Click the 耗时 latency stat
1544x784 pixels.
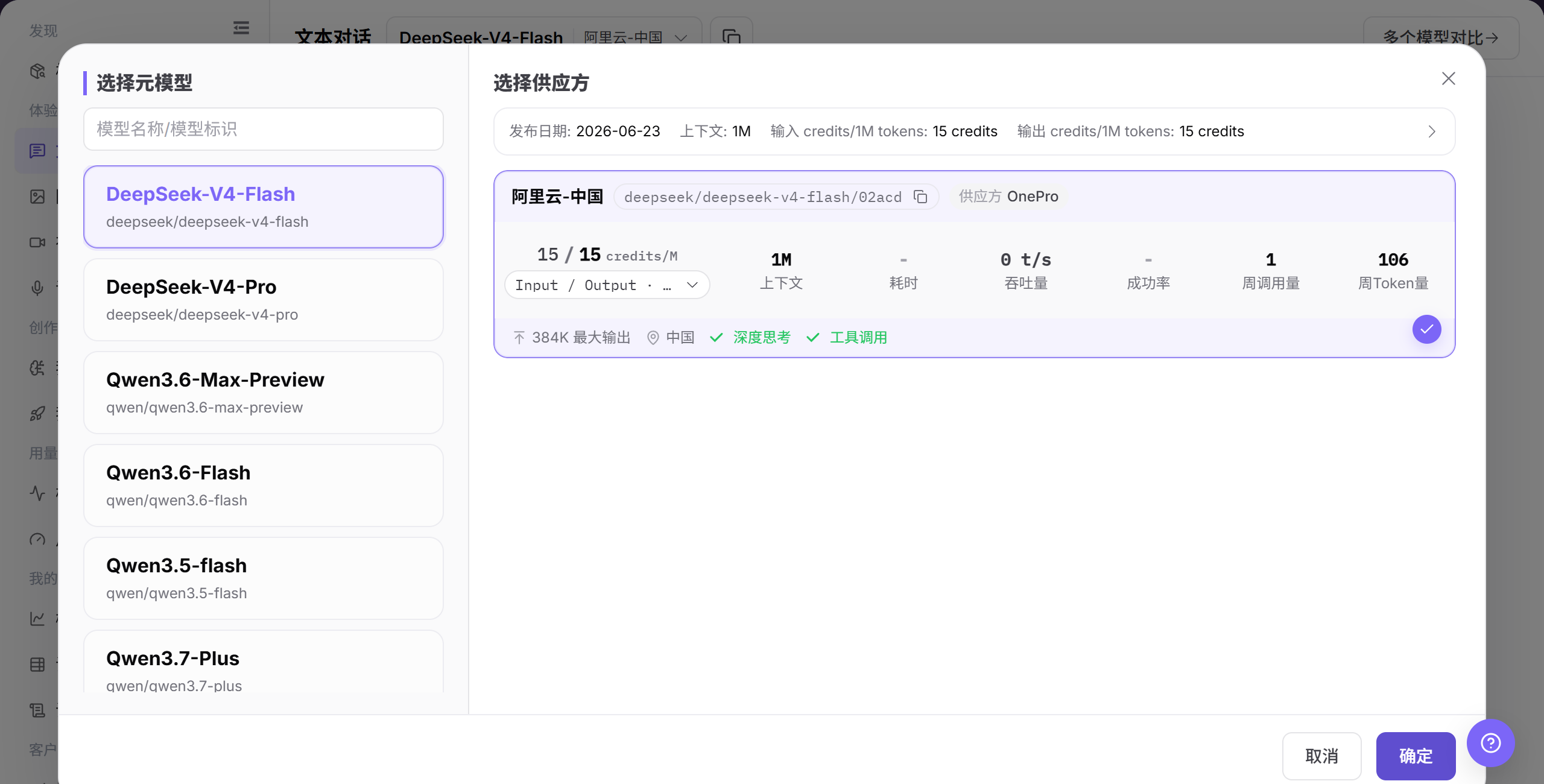[903, 271]
